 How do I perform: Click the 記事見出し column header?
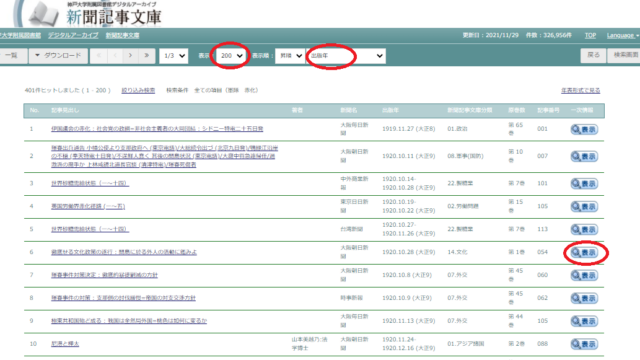(65, 110)
